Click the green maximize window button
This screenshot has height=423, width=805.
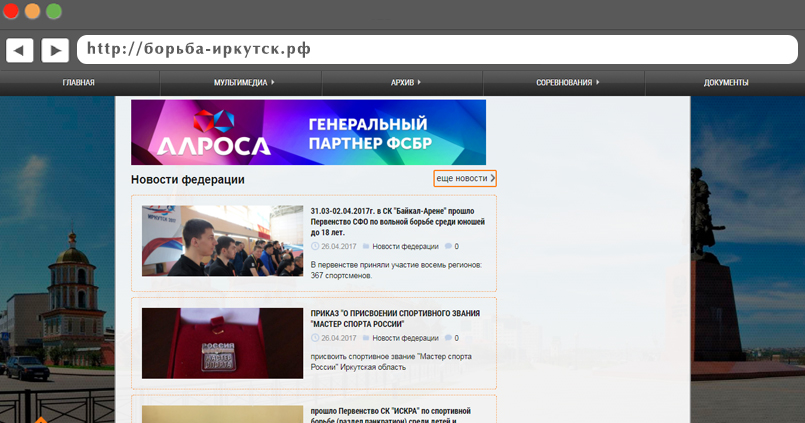pyautogui.click(x=54, y=11)
